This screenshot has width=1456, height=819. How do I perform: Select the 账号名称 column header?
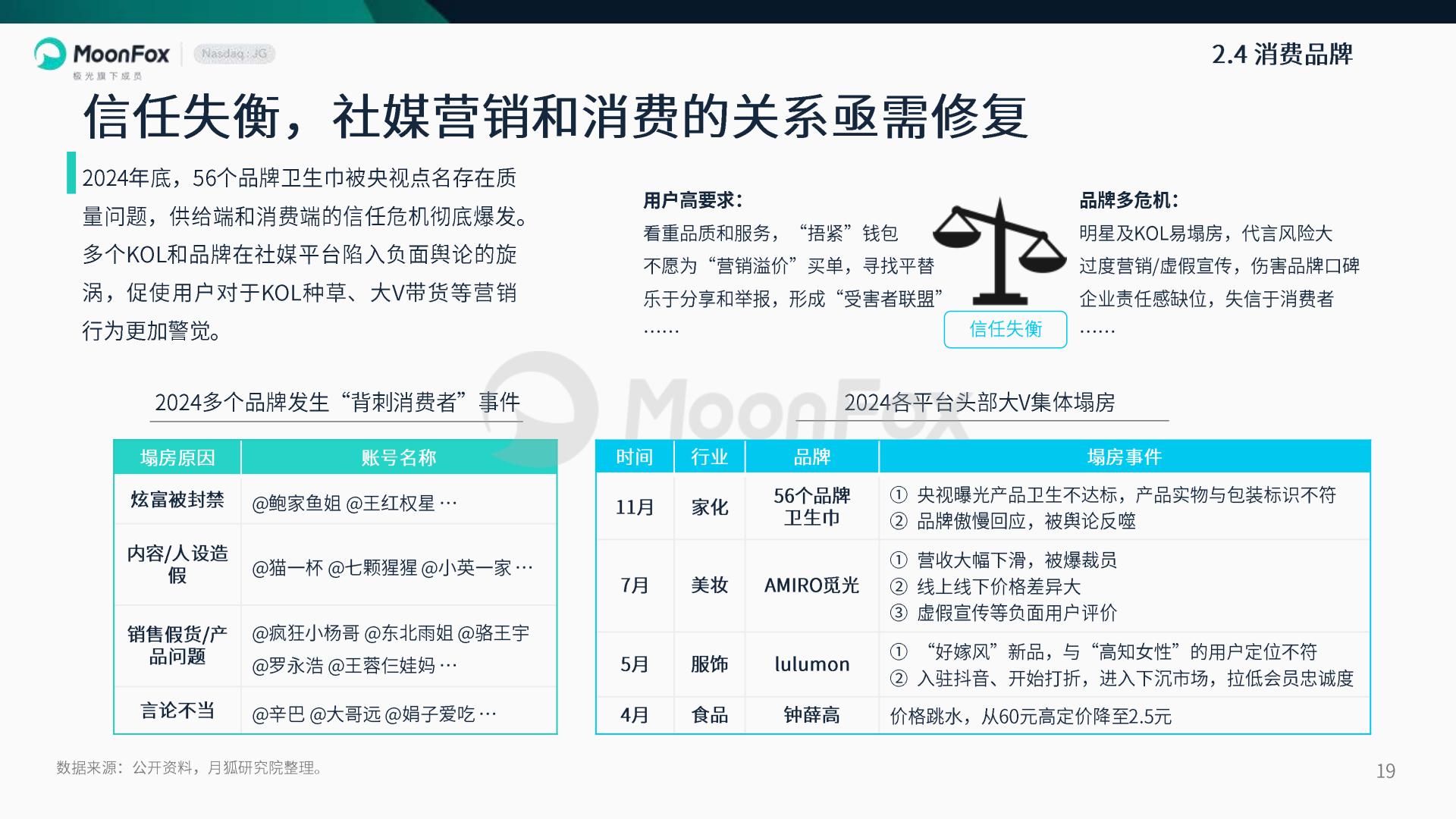(x=399, y=457)
